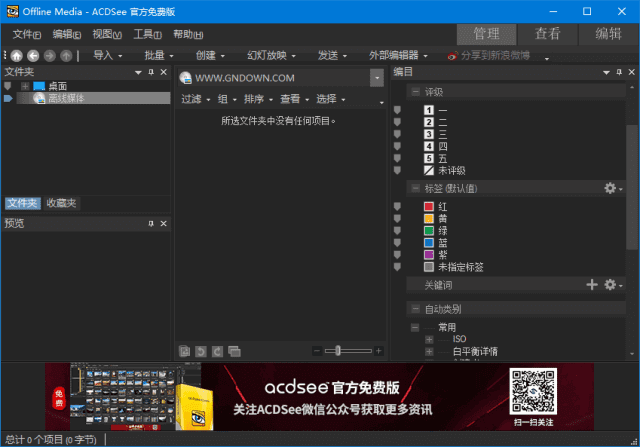The width and height of the screenshot is (640, 447).
Task: Expand the ISO category node
Action: (429, 339)
